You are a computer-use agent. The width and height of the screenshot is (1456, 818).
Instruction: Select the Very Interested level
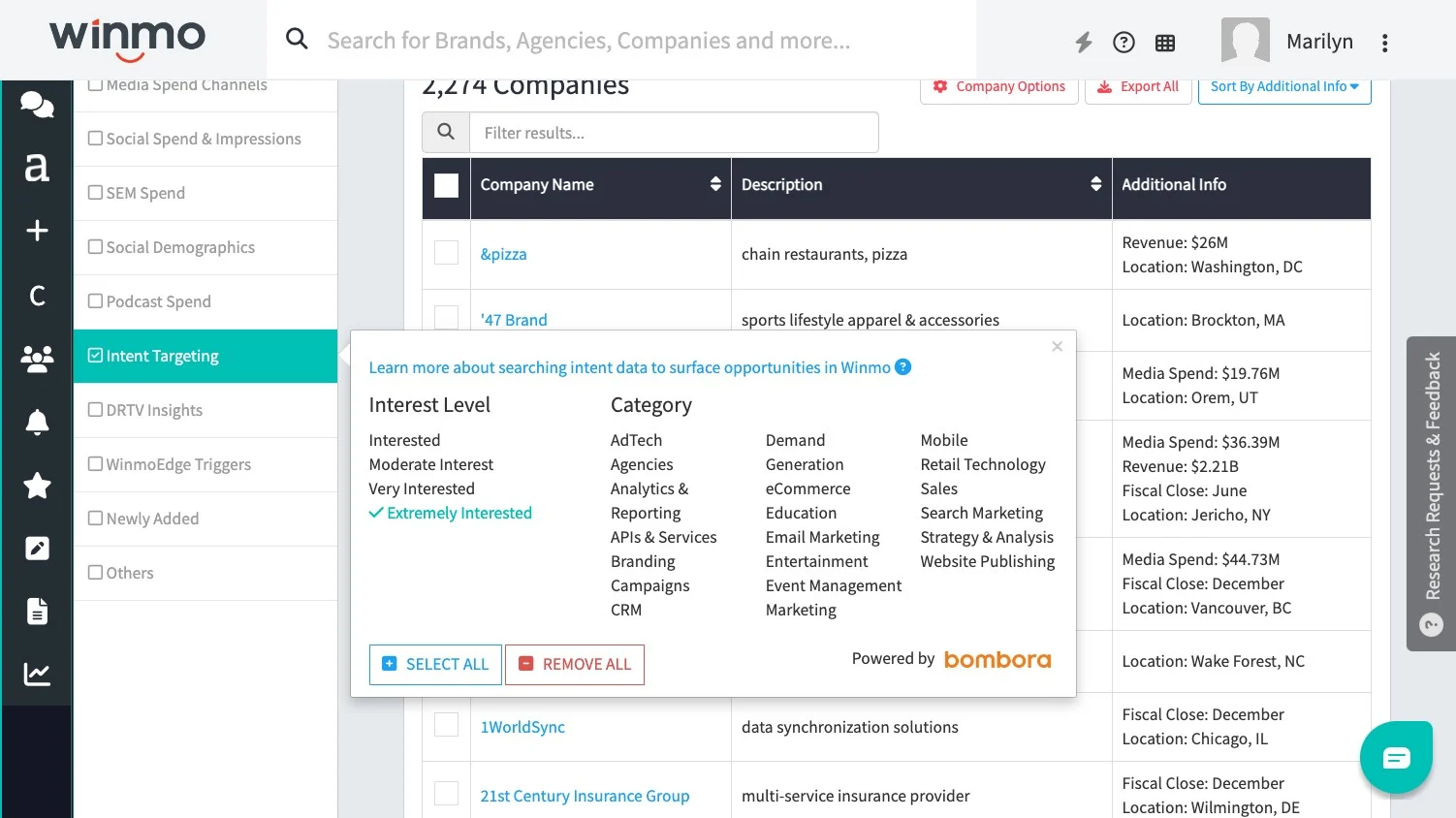(422, 488)
